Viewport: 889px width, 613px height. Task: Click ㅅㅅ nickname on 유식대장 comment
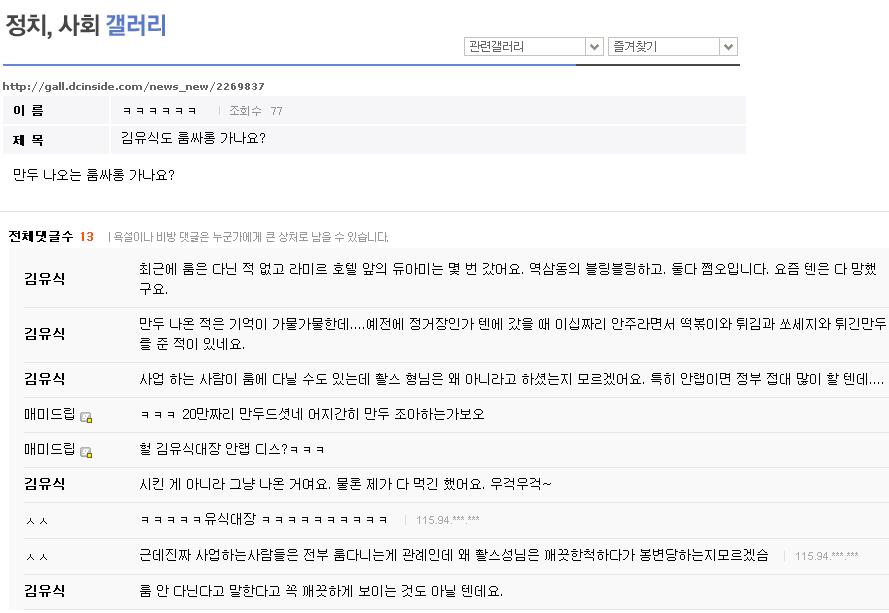click(37, 521)
